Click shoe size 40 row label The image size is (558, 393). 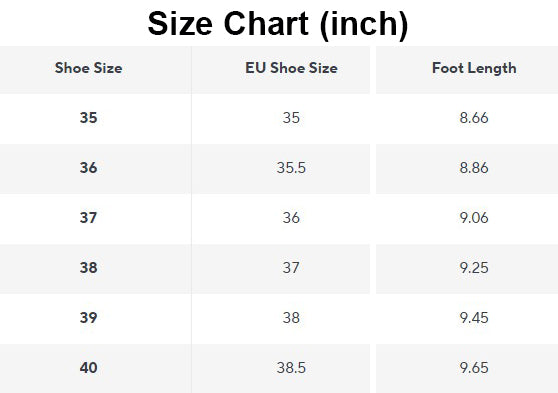click(x=89, y=368)
